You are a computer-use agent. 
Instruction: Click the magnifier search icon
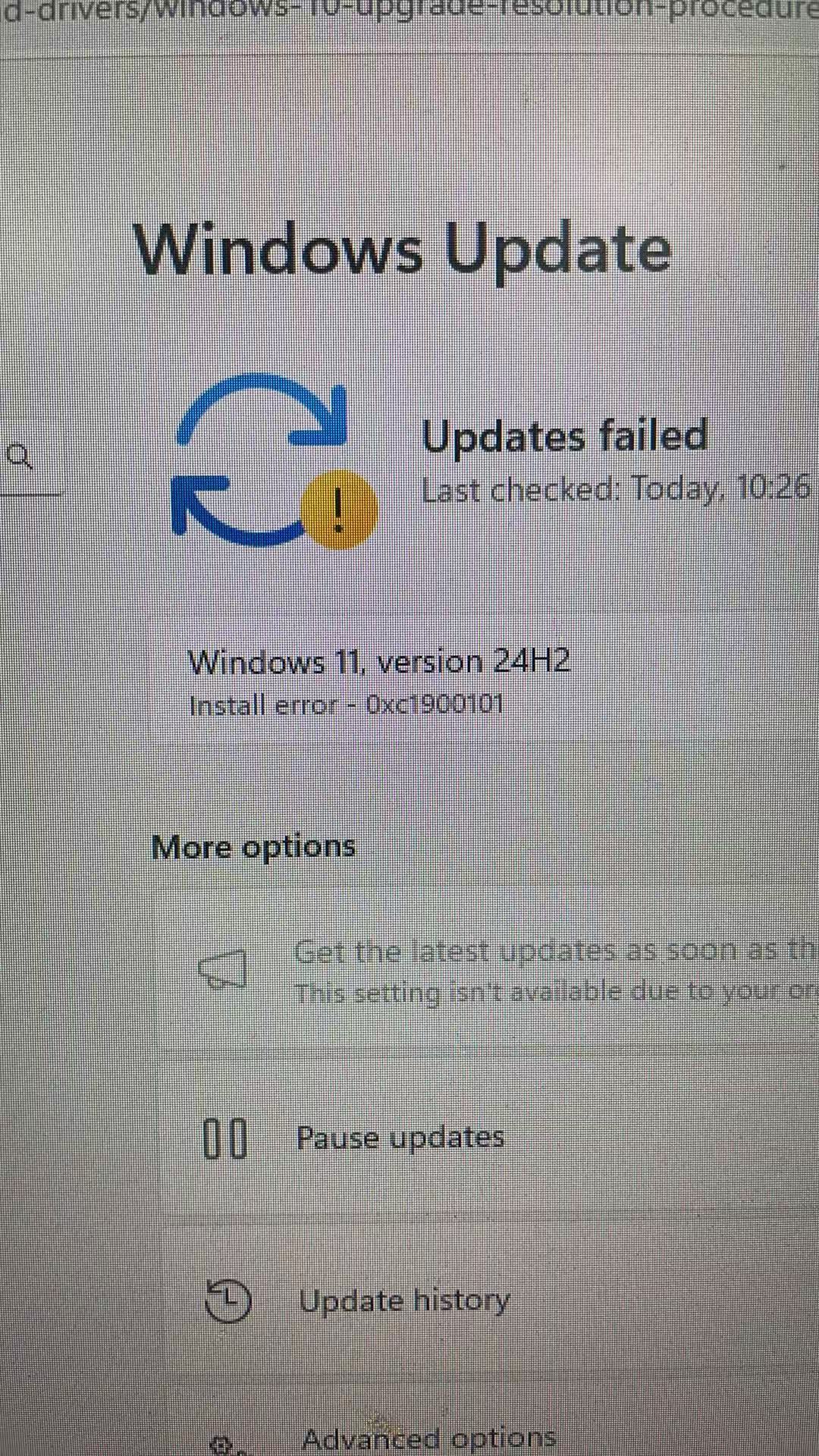point(19,457)
